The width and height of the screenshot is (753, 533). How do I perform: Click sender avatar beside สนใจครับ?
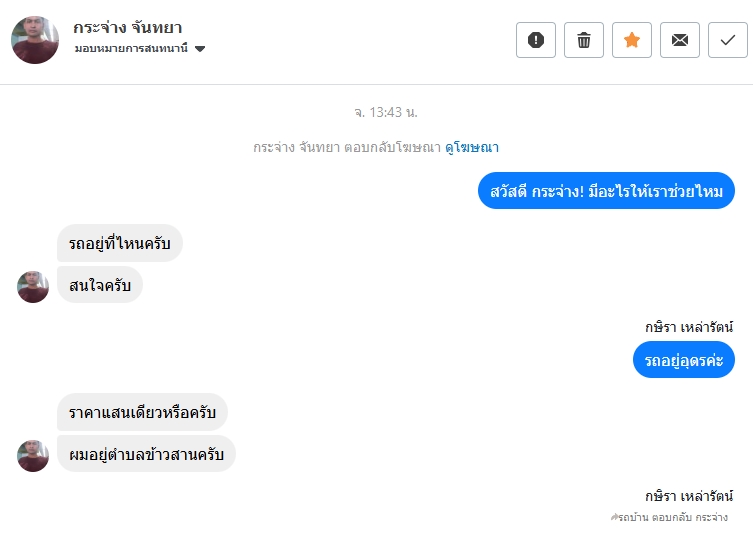[33, 287]
